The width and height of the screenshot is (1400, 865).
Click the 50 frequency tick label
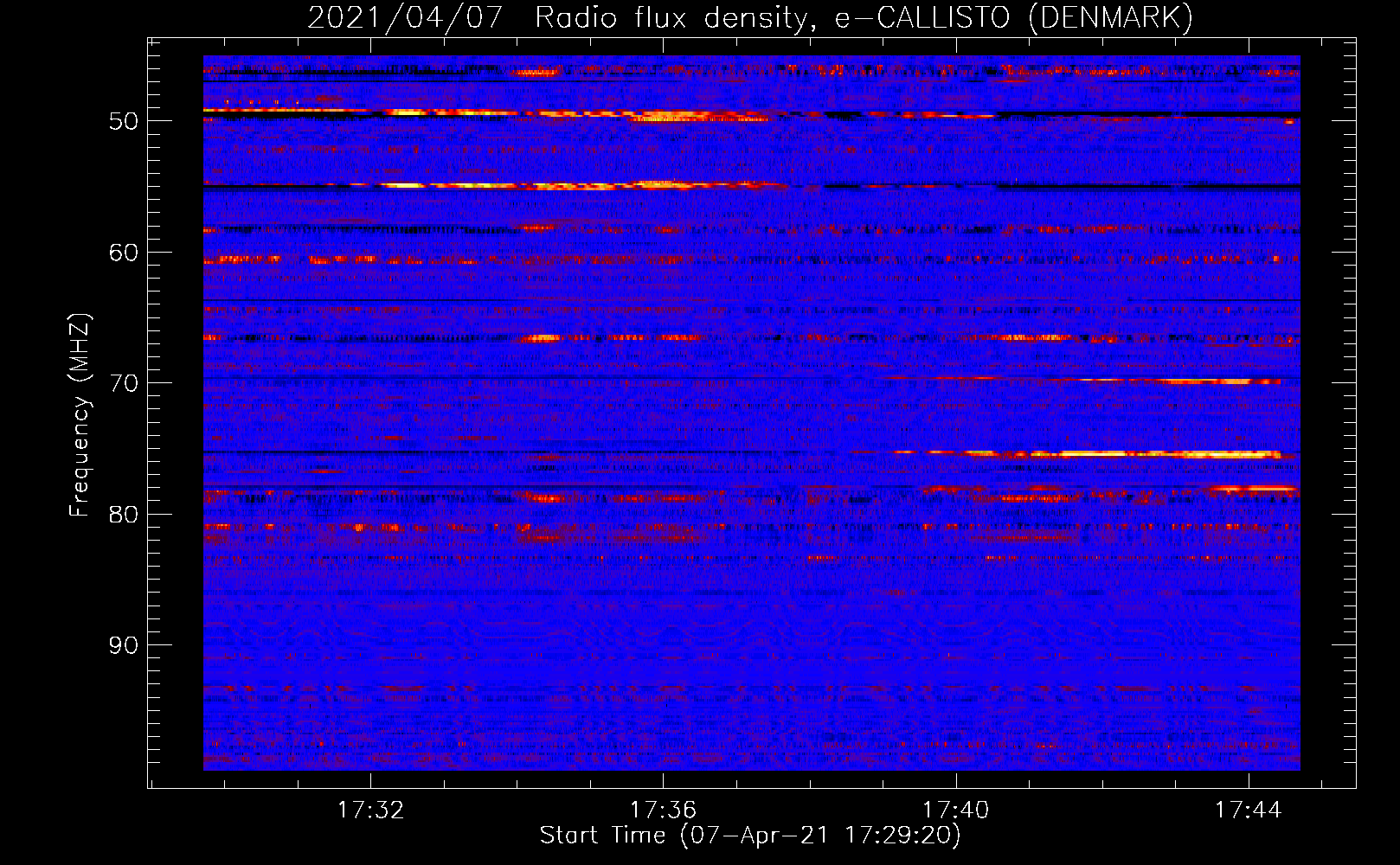pyautogui.click(x=124, y=121)
